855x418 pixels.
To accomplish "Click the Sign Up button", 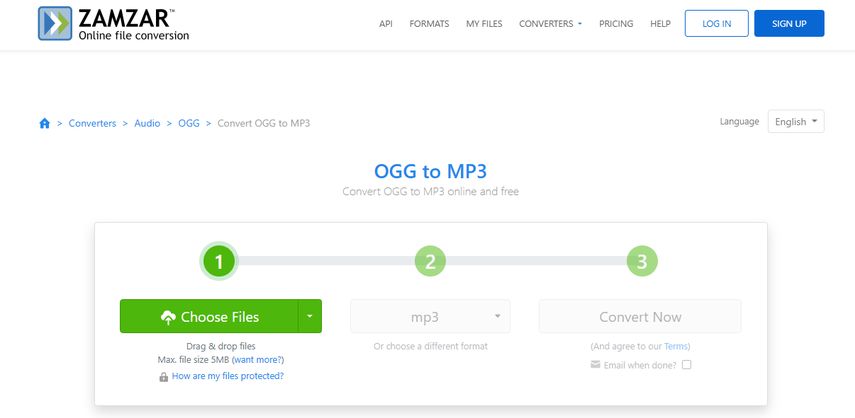I will pyautogui.click(x=789, y=23).
